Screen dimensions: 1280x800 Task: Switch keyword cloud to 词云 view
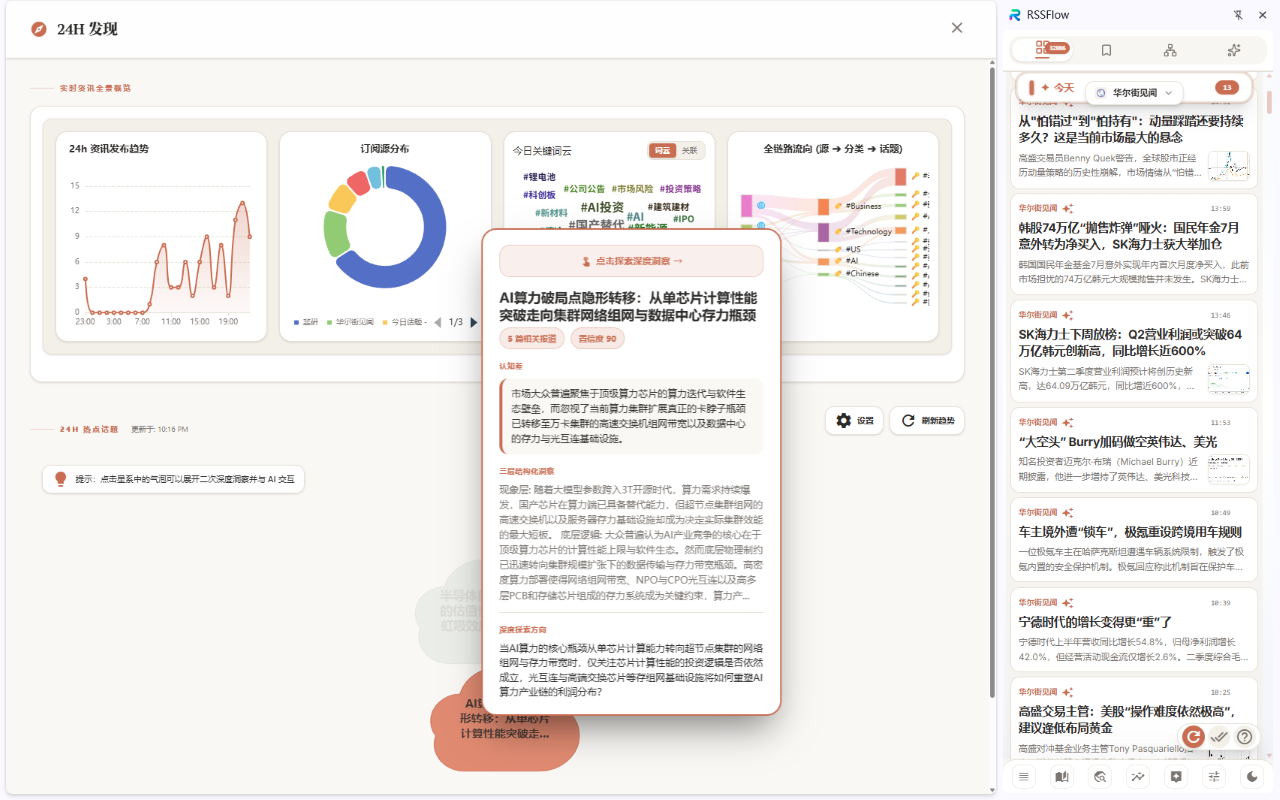pyautogui.click(x=662, y=150)
